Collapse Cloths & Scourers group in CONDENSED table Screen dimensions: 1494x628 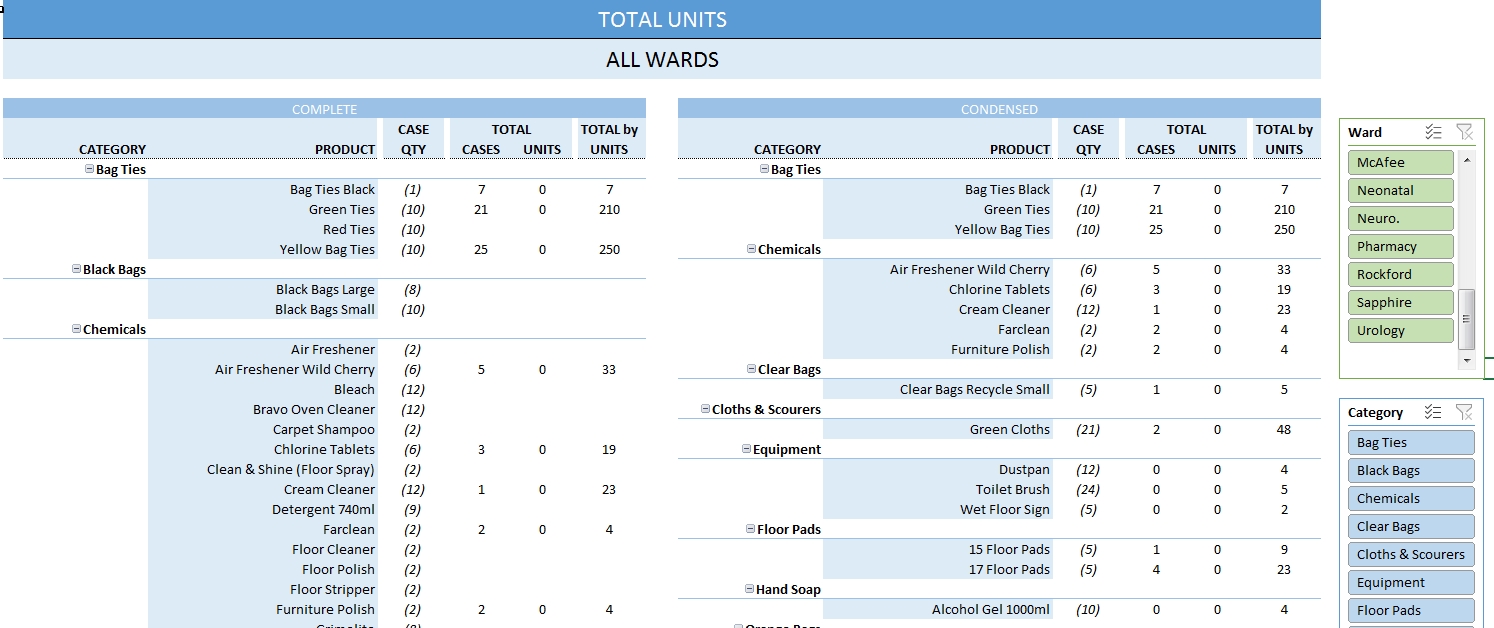[706, 409]
